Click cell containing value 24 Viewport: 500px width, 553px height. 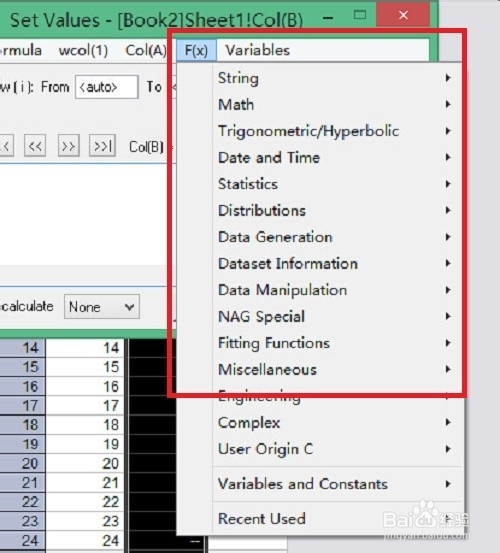85,540
